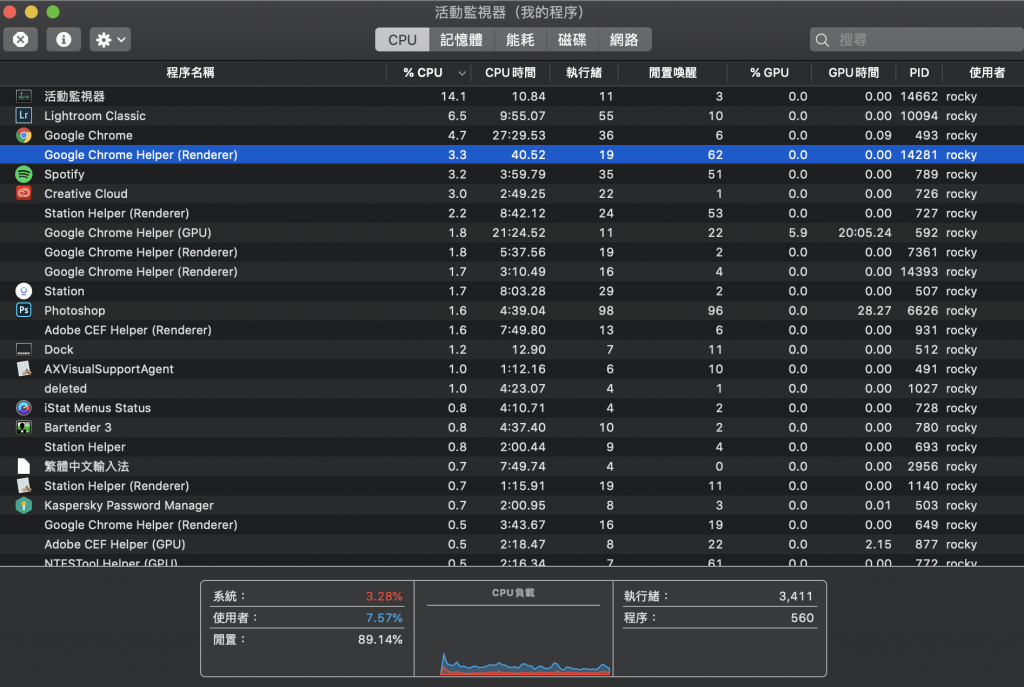Sort by the % GPU column header
Image resolution: width=1024 pixels, height=687 pixels.
[769, 72]
